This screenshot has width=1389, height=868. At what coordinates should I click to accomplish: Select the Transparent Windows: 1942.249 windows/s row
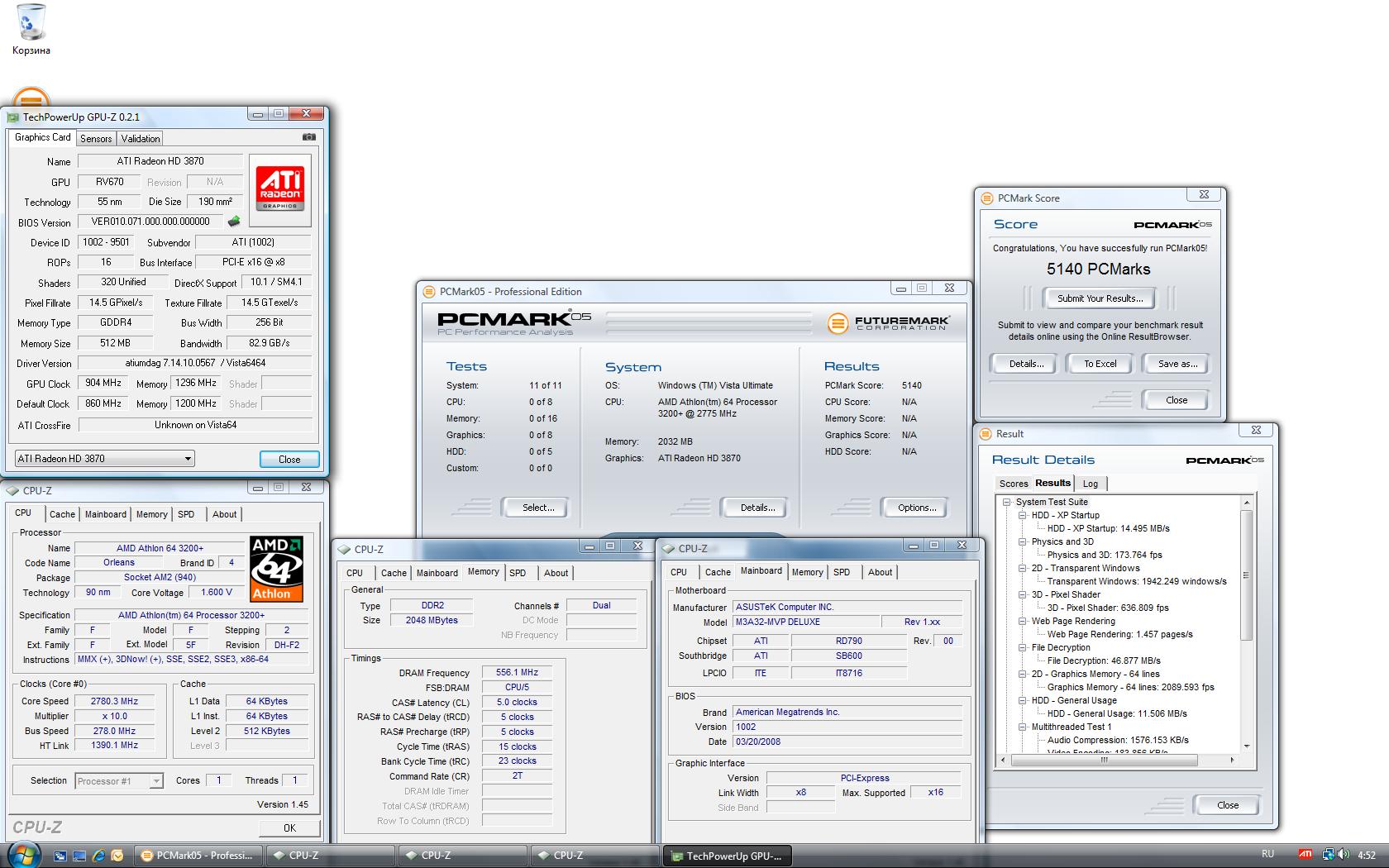1137,581
